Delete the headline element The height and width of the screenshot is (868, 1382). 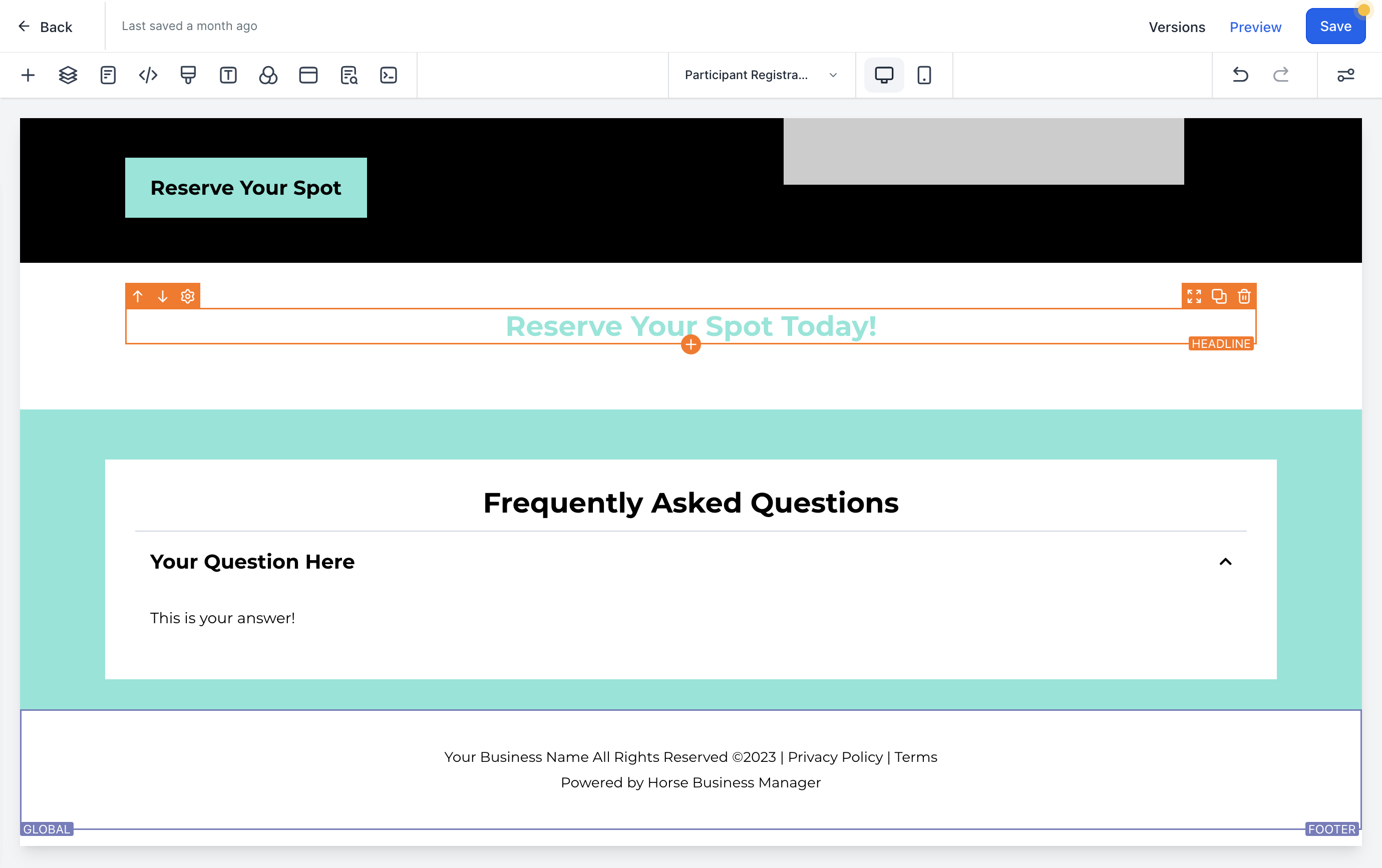click(1244, 296)
